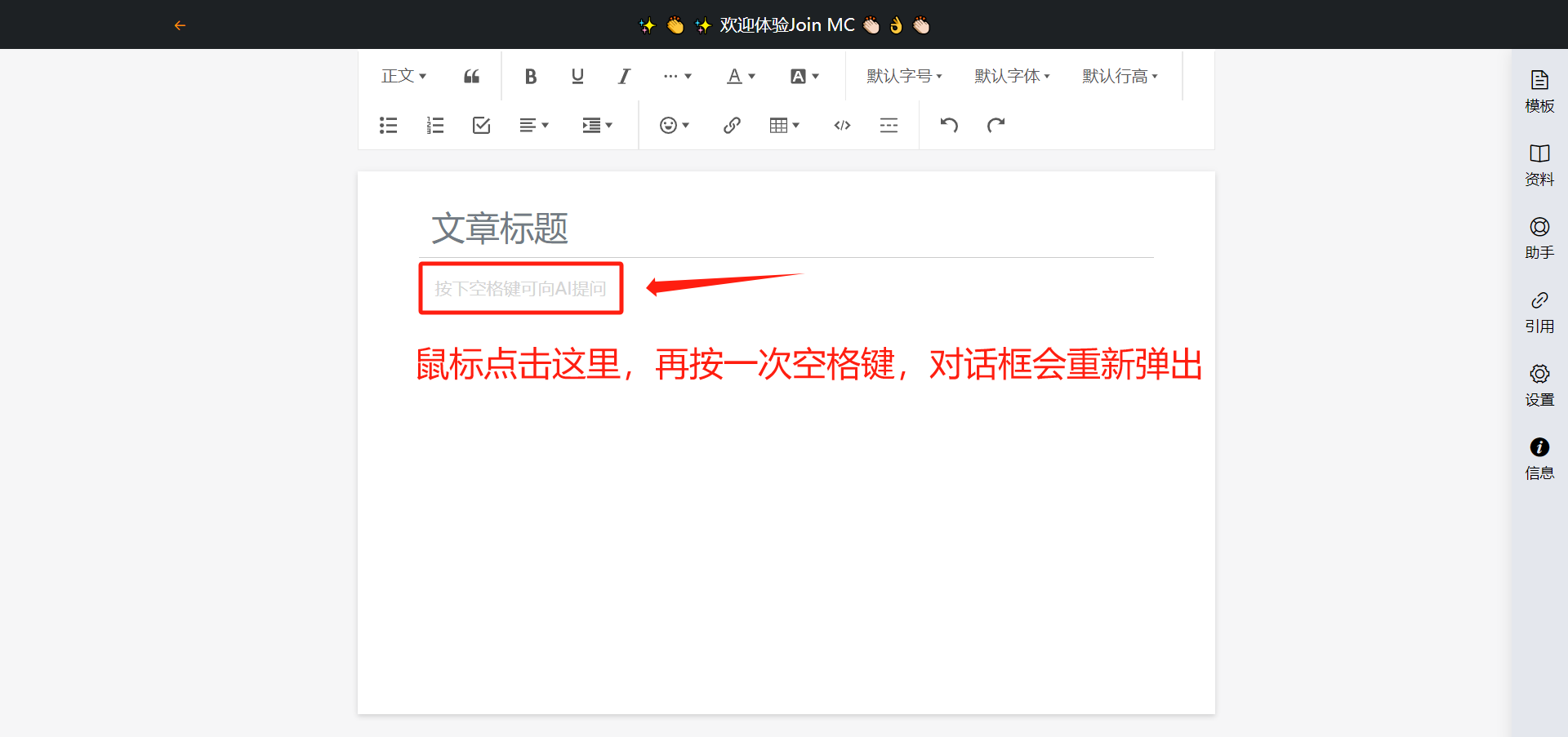Screen dimensions: 1568x737
Task: Open the 模板 templates panel
Action: [x=1539, y=91]
